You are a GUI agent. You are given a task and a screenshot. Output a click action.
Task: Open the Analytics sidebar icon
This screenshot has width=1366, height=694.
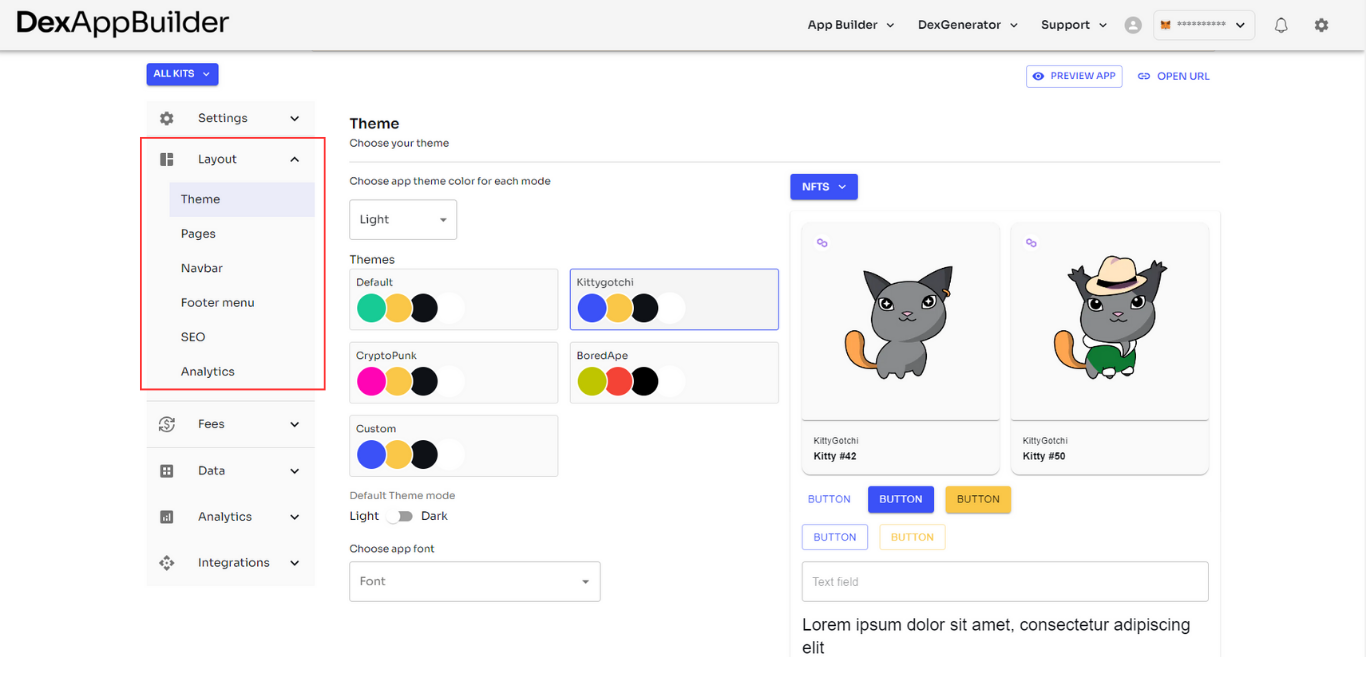166,516
